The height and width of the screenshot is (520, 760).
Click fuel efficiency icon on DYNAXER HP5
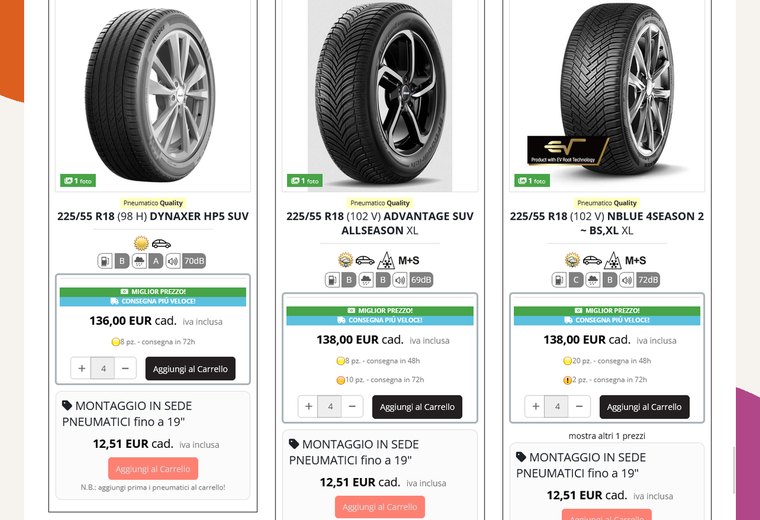click(105, 261)
